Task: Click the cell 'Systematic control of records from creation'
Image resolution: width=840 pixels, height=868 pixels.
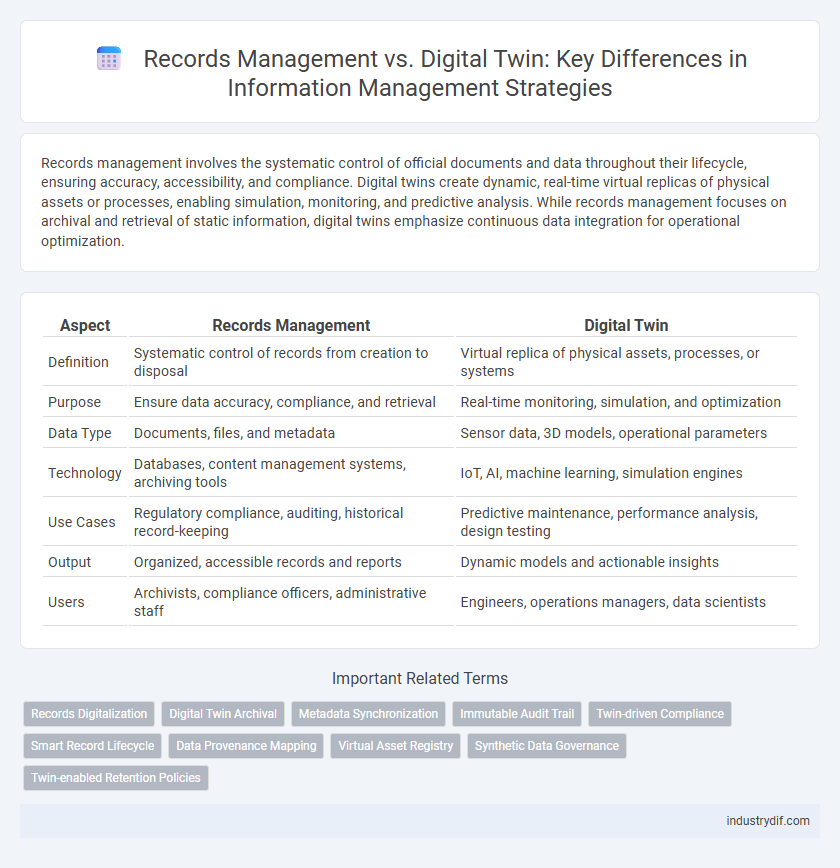Action: tap(291, 362)
